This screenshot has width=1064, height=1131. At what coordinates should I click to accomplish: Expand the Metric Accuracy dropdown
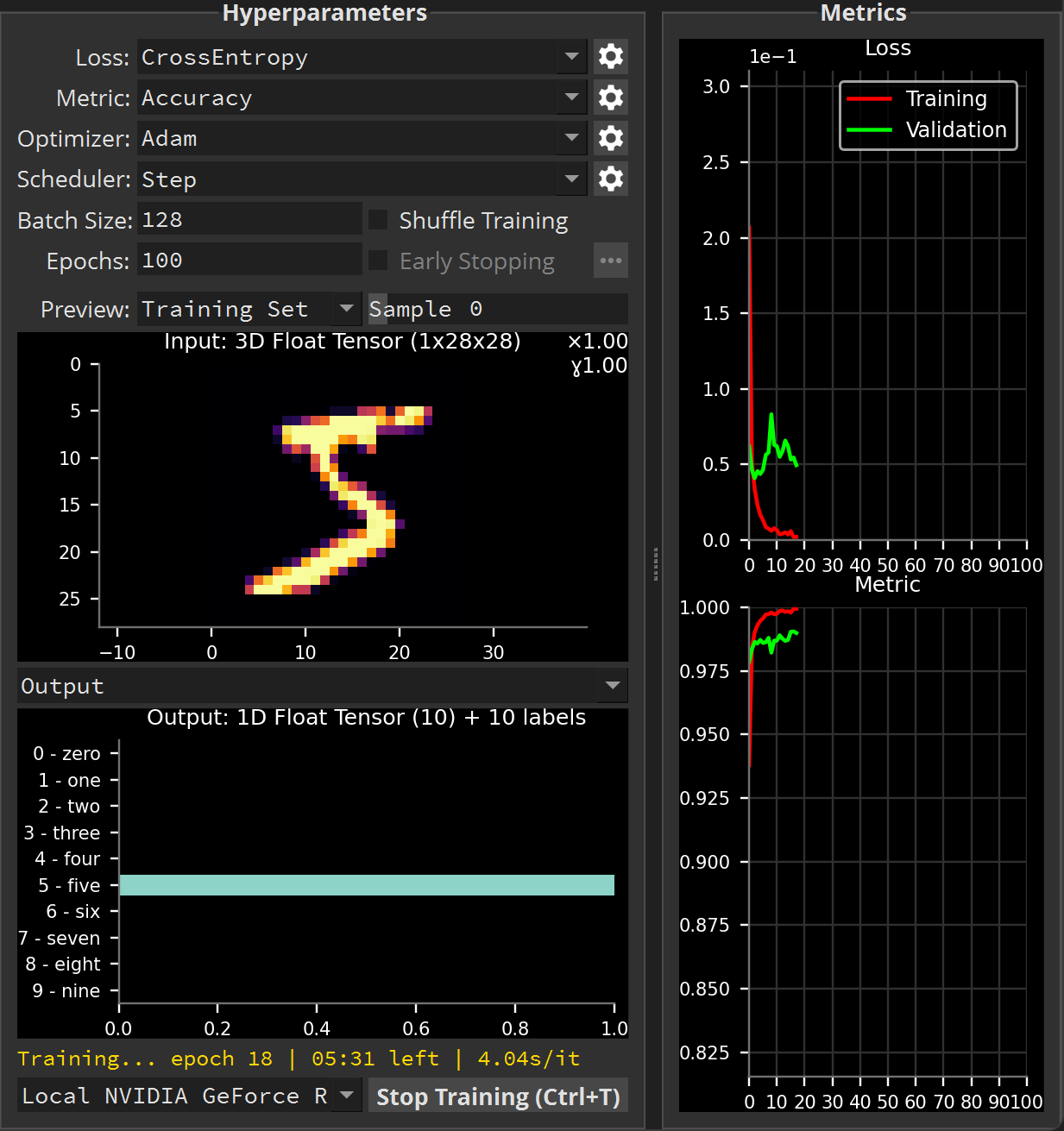point(362,97)
